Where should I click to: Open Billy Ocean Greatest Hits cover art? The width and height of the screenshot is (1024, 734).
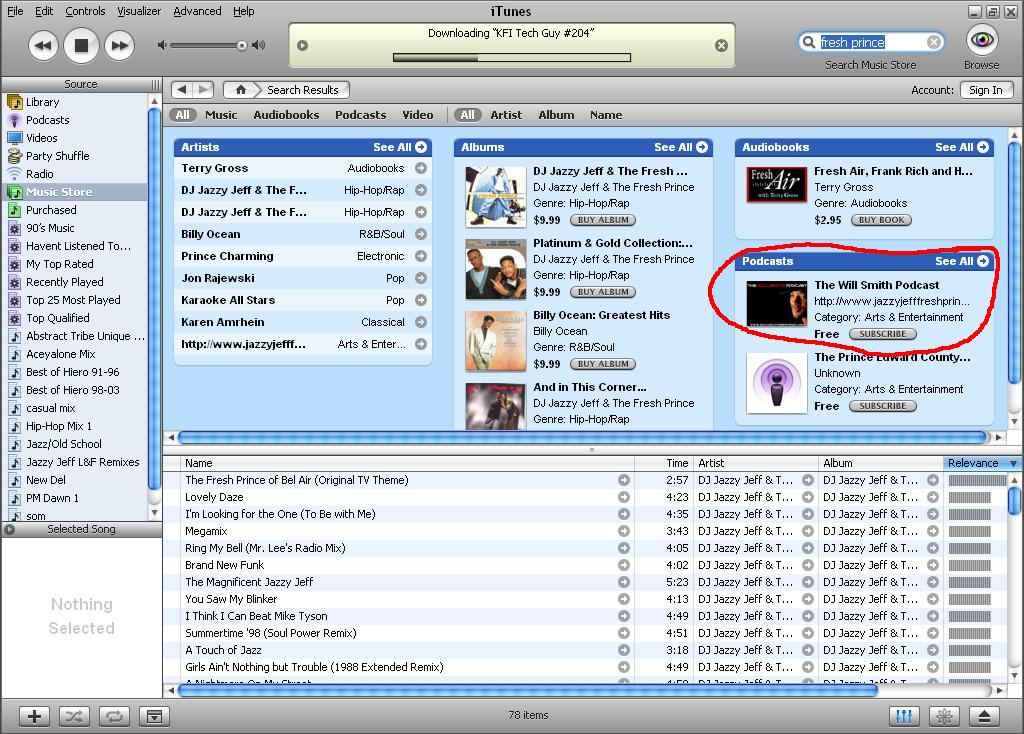click(x=496, y=342)
